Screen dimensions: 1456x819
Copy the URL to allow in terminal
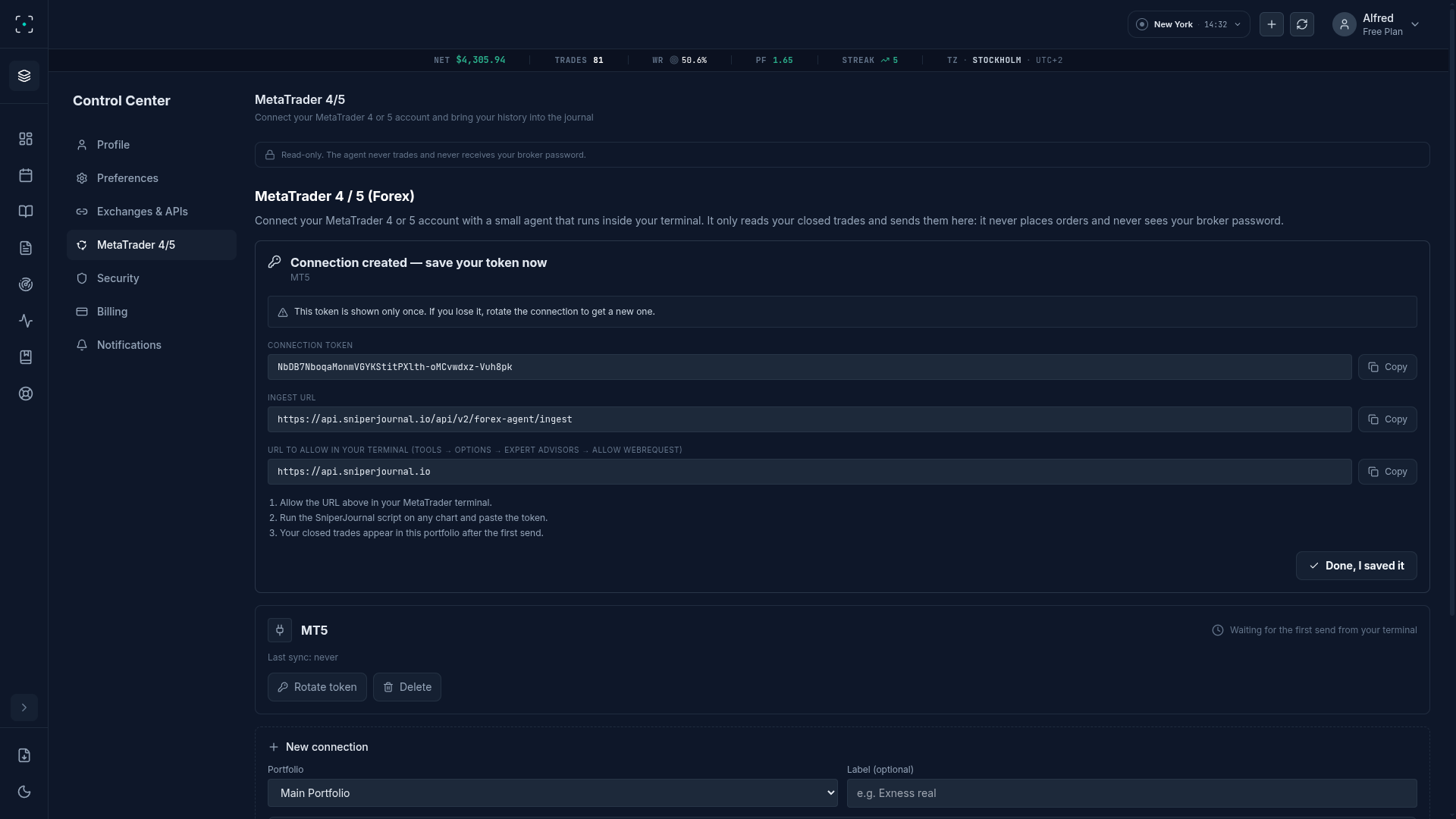pos(1387,472)
